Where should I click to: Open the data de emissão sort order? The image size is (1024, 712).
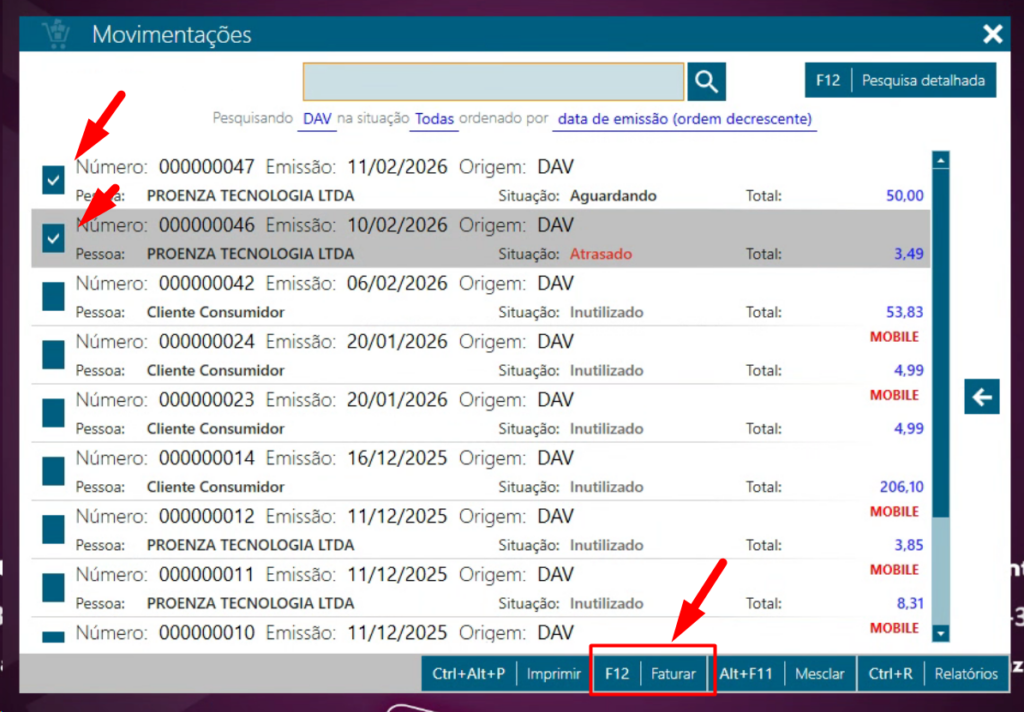pos(685,119)
